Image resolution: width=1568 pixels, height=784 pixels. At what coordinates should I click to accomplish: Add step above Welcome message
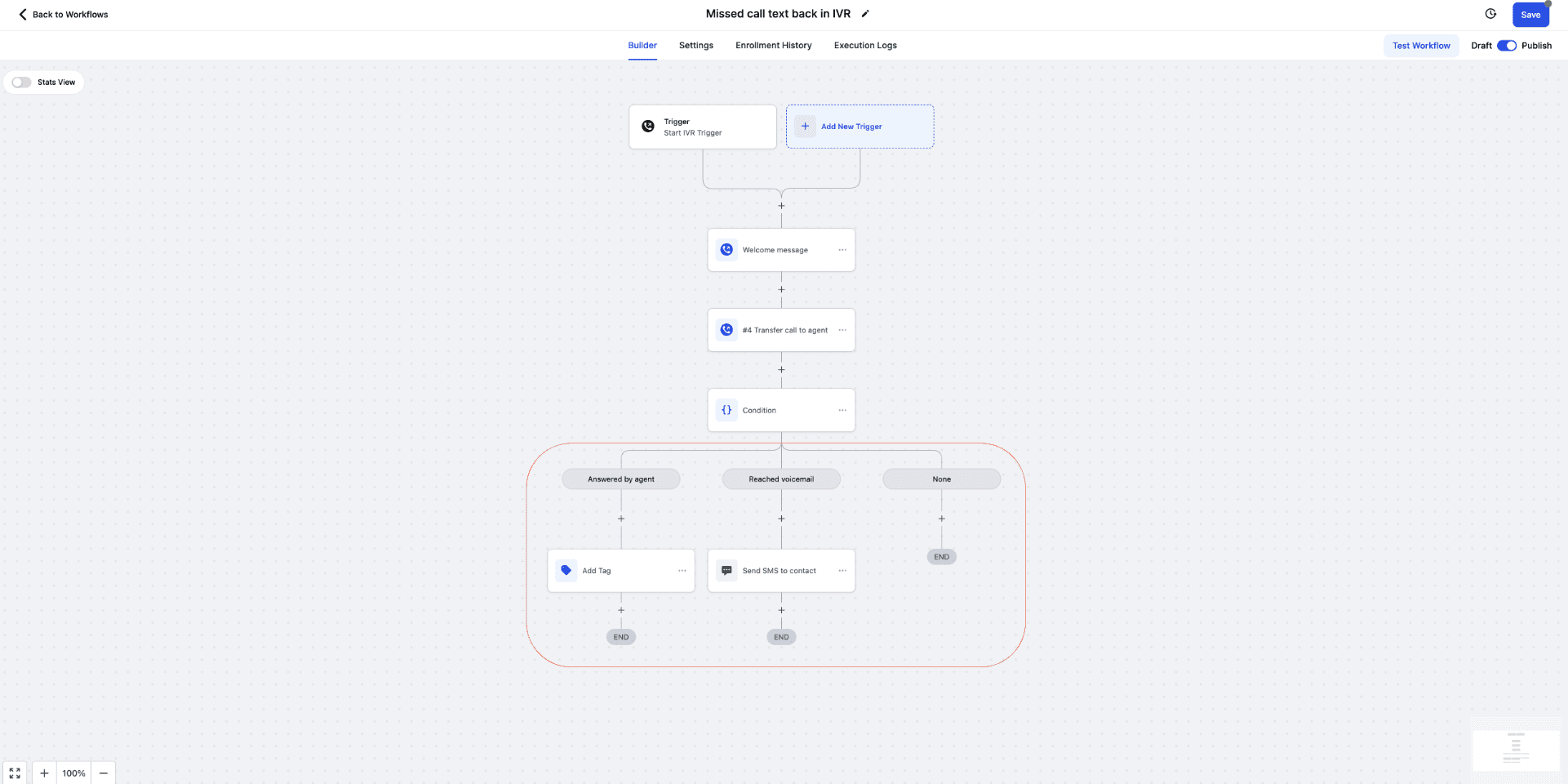[781, 206]
